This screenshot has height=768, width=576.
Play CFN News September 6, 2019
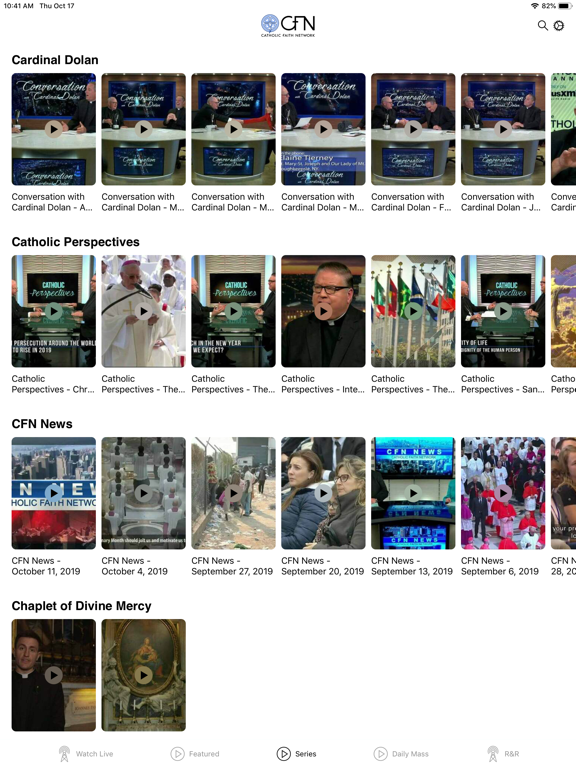point(503,493)
